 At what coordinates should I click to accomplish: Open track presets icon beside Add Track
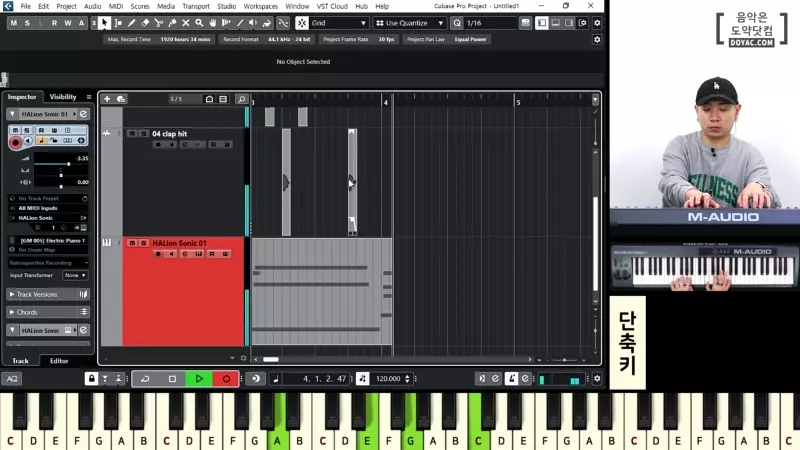click(121, 99)
